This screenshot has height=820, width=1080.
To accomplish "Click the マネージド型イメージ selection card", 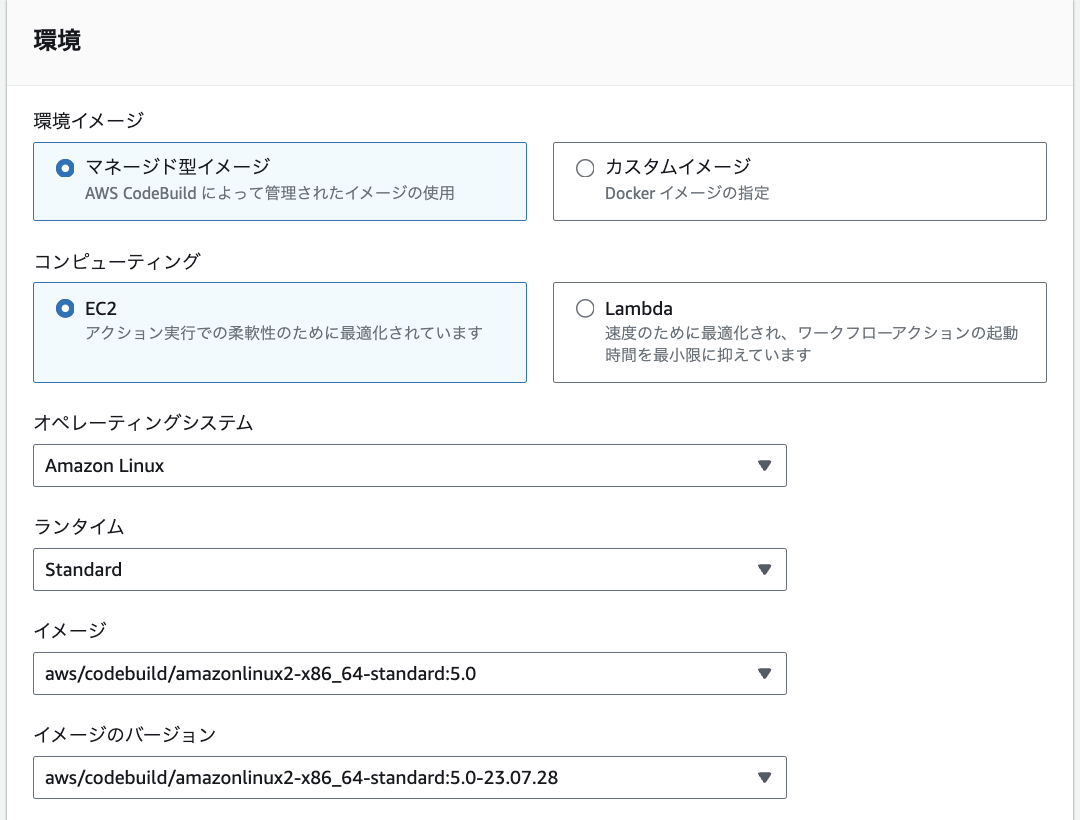I will pos(280,181).
